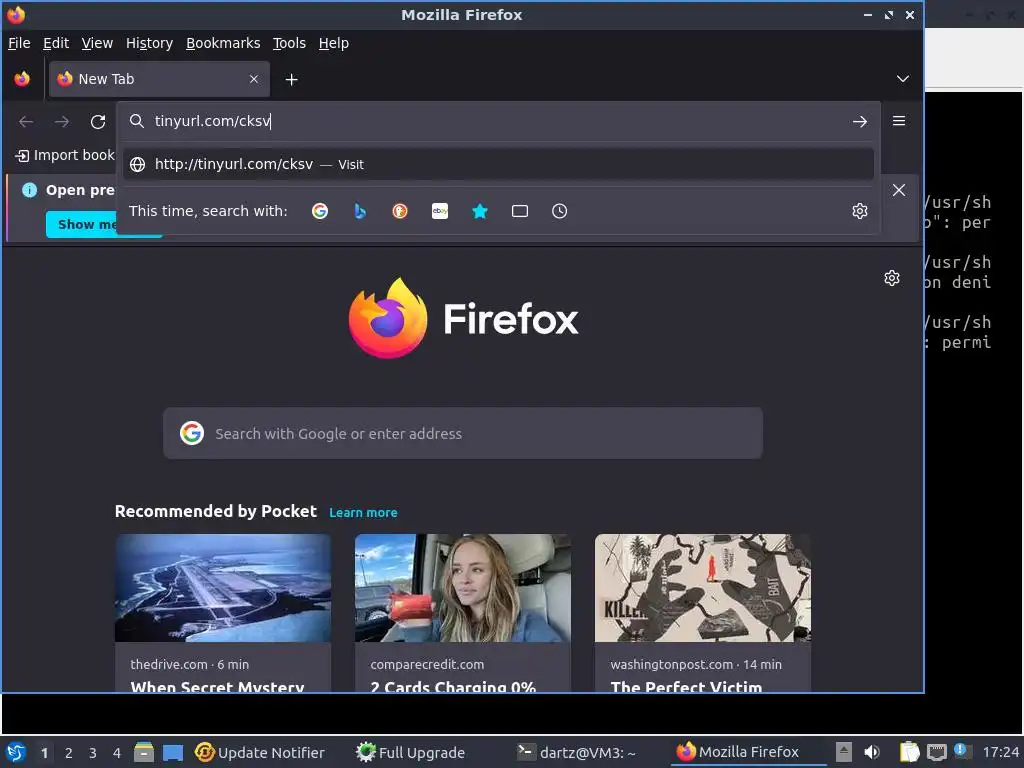Open the Help menu
Image resolution: width=1024 pixels, height=768 pixels.
tap(334, 43)
